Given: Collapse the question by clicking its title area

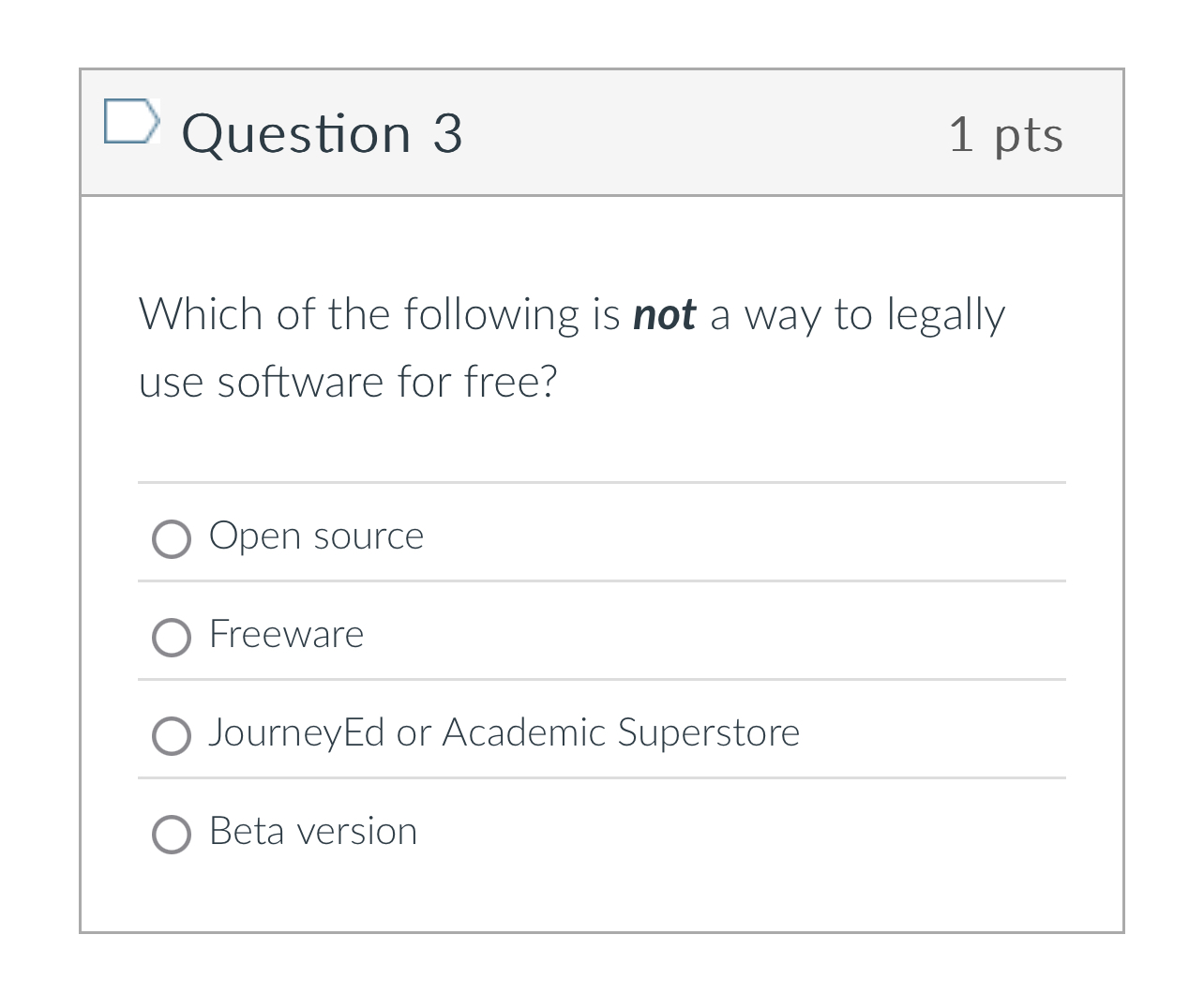Looking at the screenshot, I should coord(602,133).
